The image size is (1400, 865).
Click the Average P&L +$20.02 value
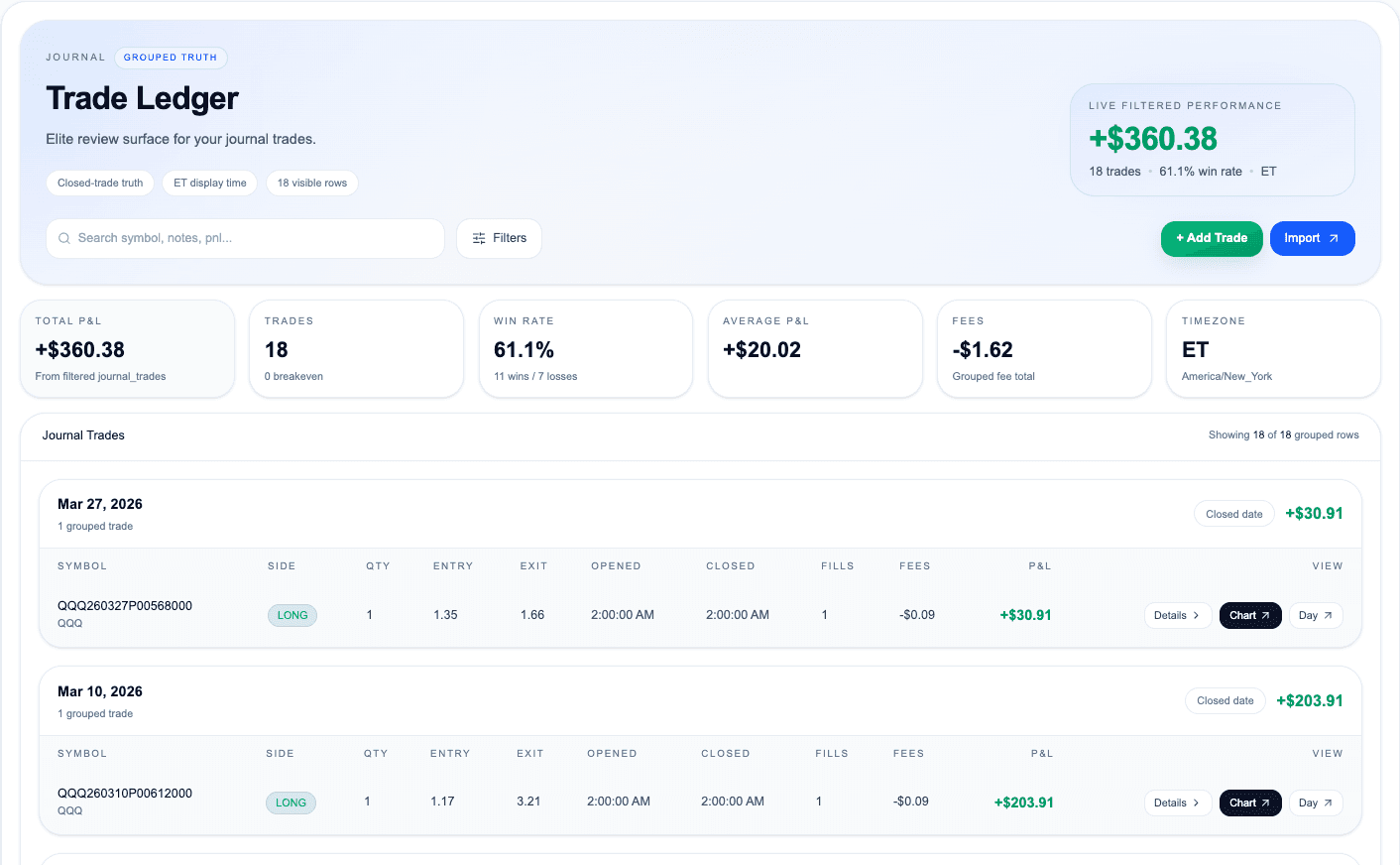pos(761,350)
